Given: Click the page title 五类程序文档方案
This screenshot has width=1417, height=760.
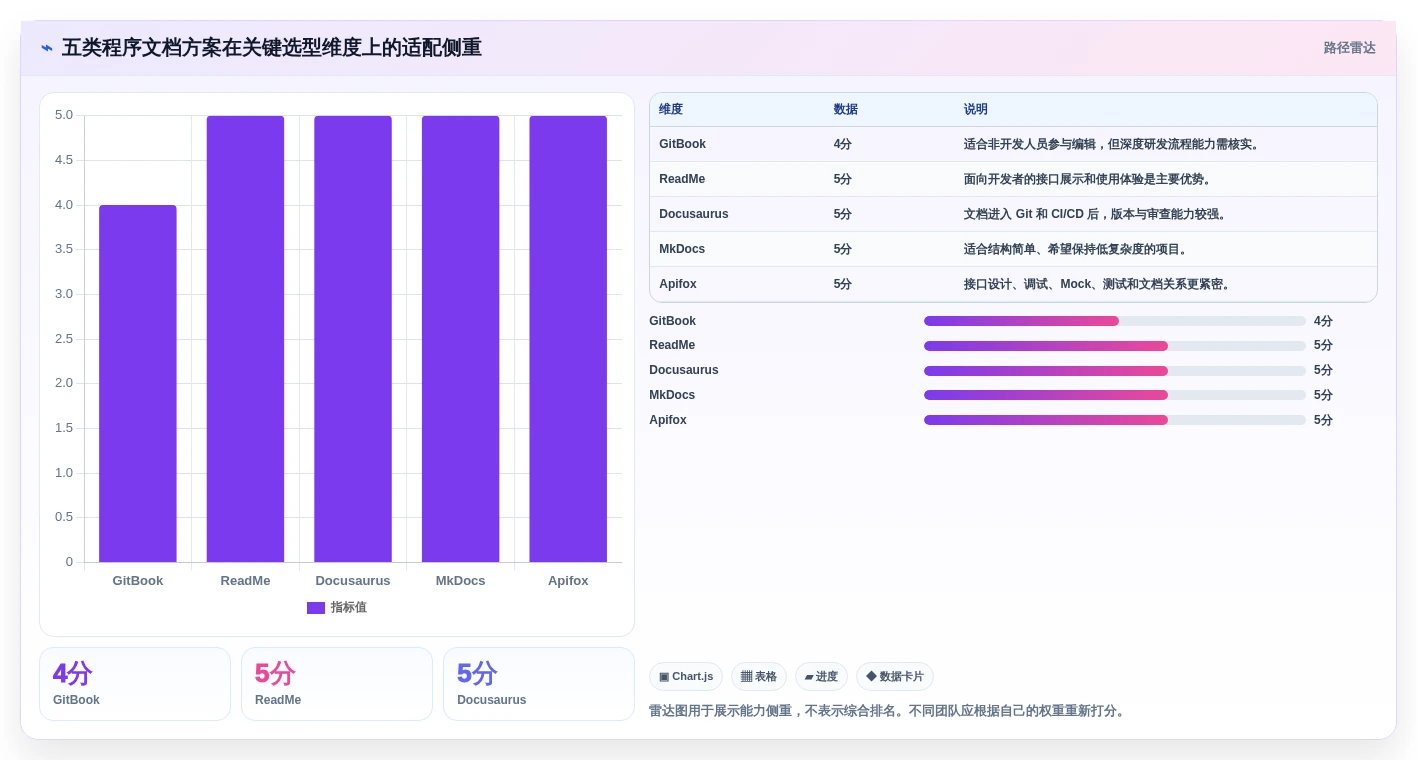Looking at the screenshot, I should [271, 48].
